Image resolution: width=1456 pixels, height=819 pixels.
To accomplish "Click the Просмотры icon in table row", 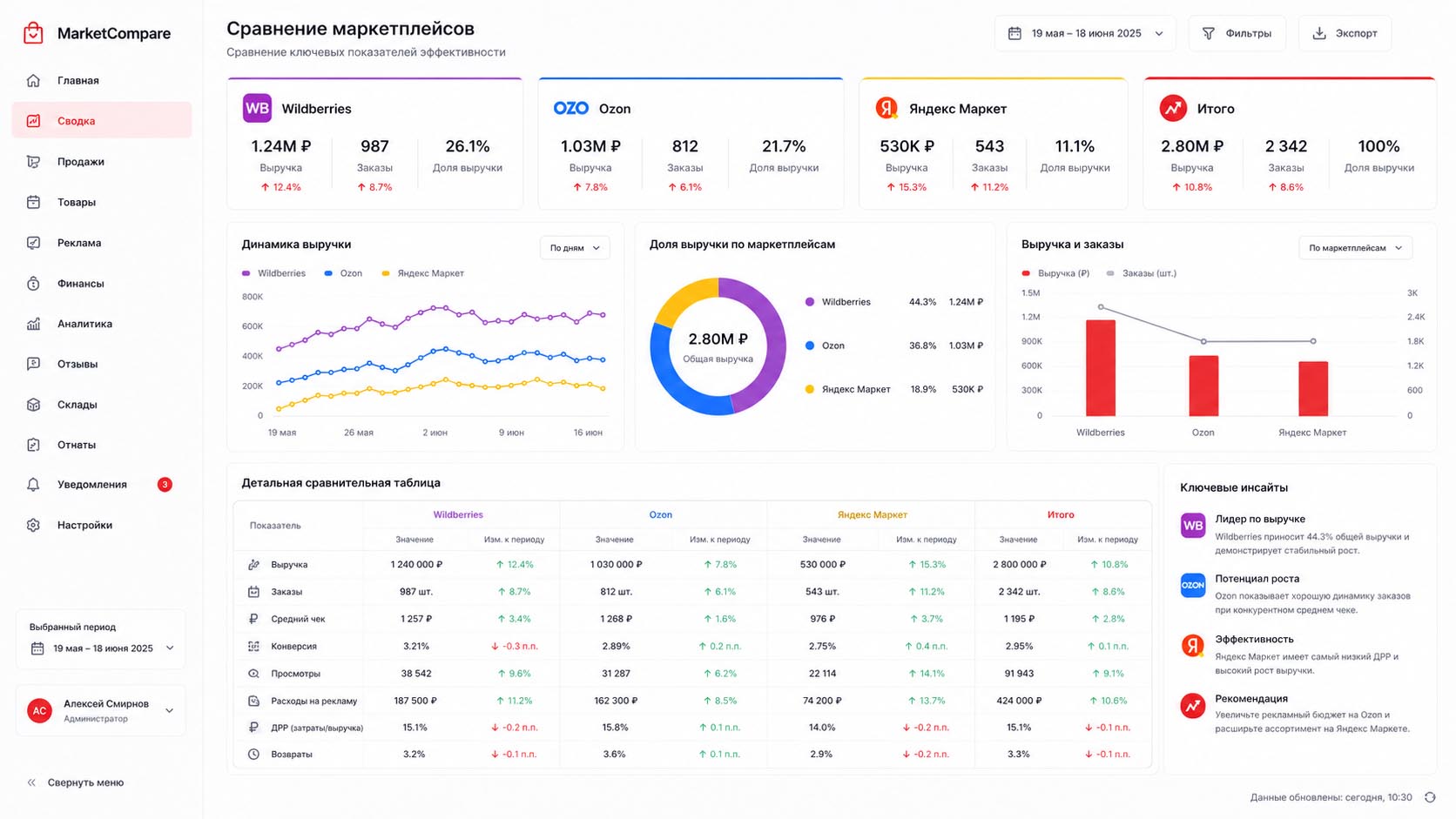I will click(x=253, y=674).
